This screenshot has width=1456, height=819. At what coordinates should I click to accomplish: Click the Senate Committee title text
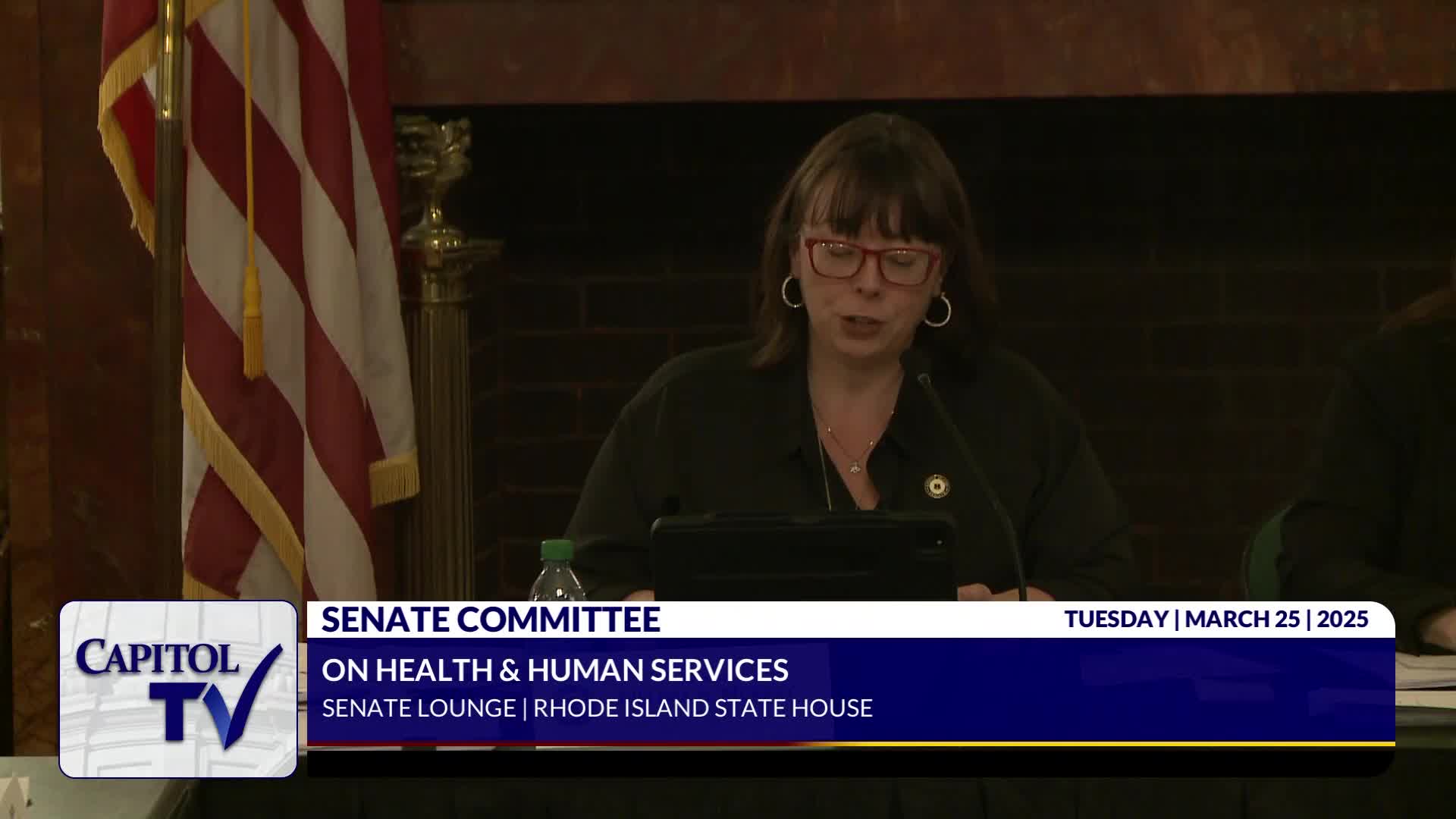[x=491, y=620]
